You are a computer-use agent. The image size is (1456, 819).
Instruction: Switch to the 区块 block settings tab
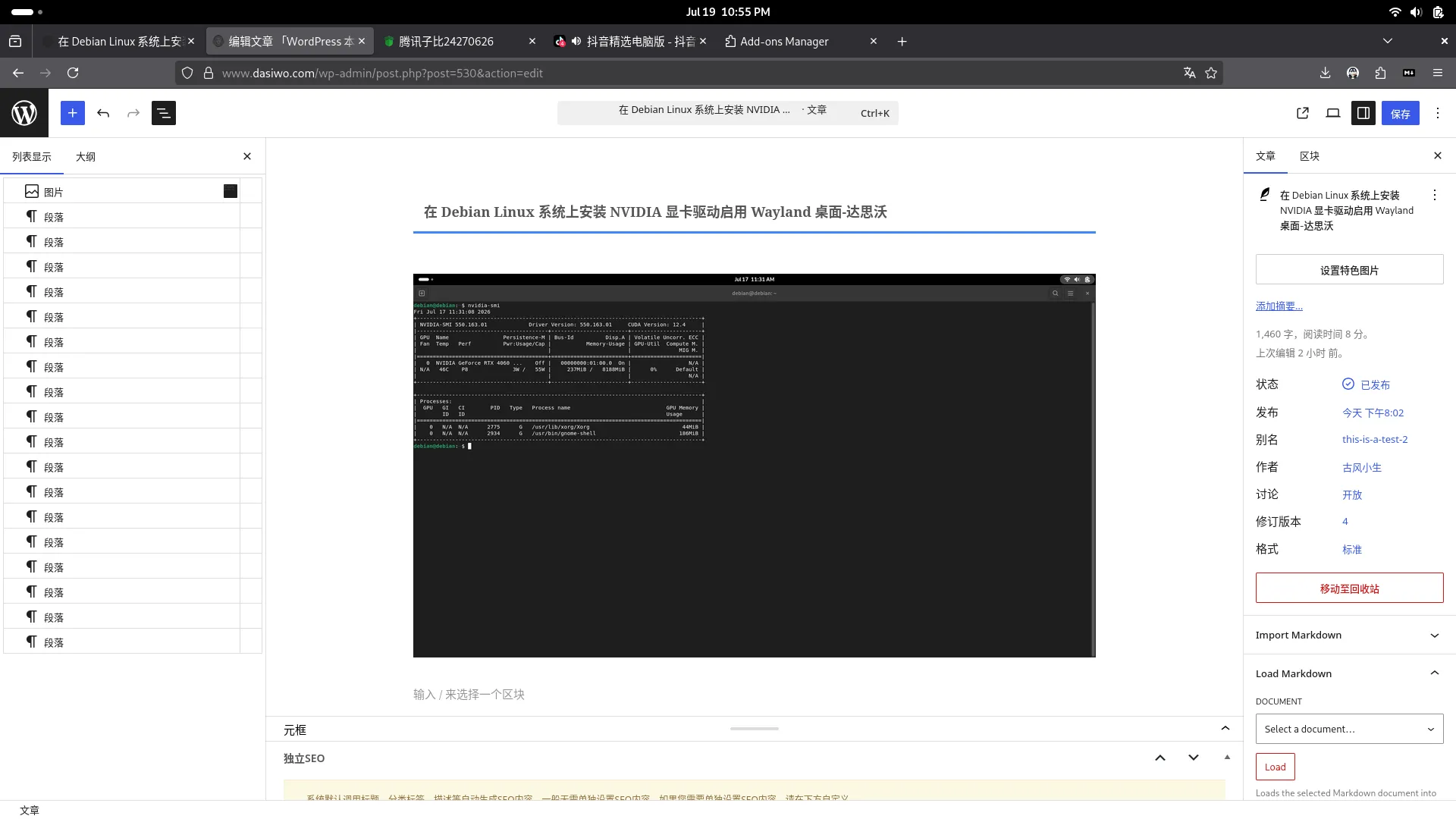tap(1310, 155)
